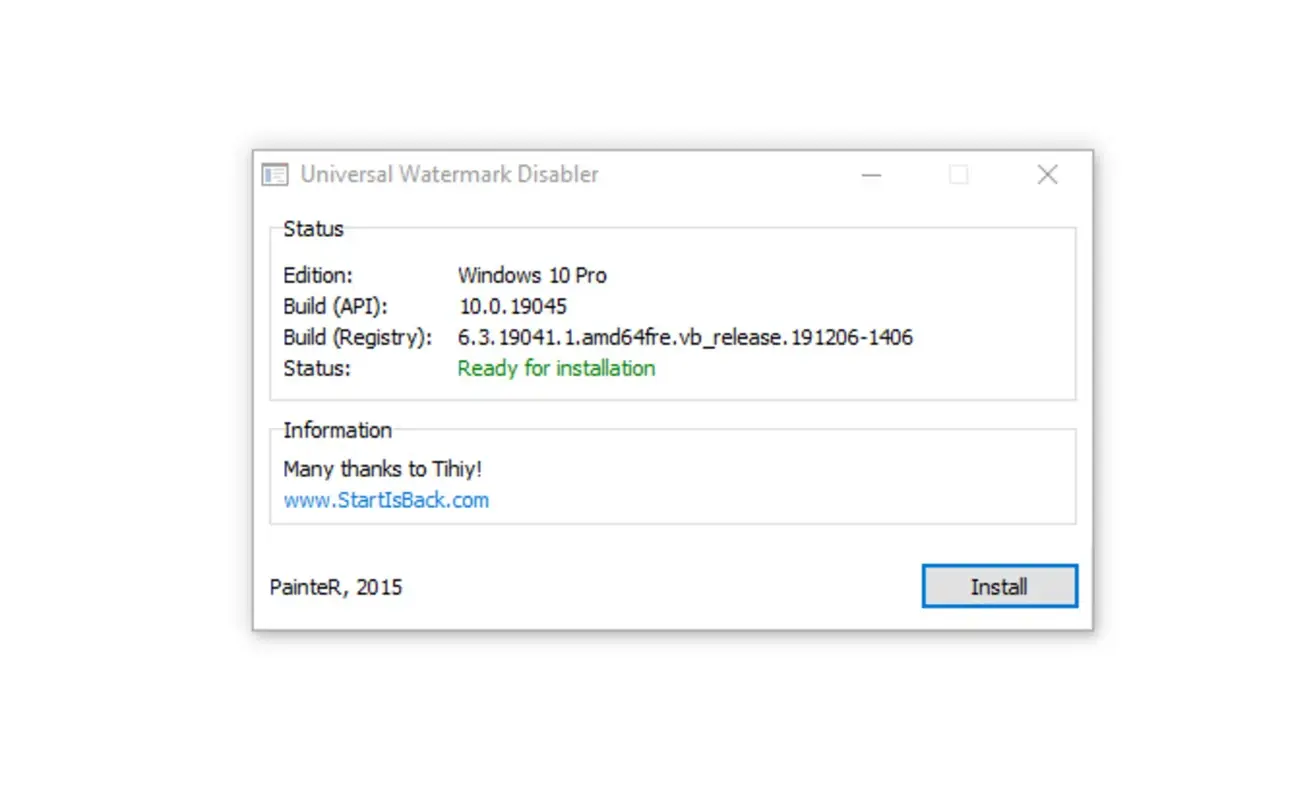Image resolution: width=1315 pixels, height=800 pixels.
Task: Click the Universal Watermark Disabler title text
Action: [450, 174]
